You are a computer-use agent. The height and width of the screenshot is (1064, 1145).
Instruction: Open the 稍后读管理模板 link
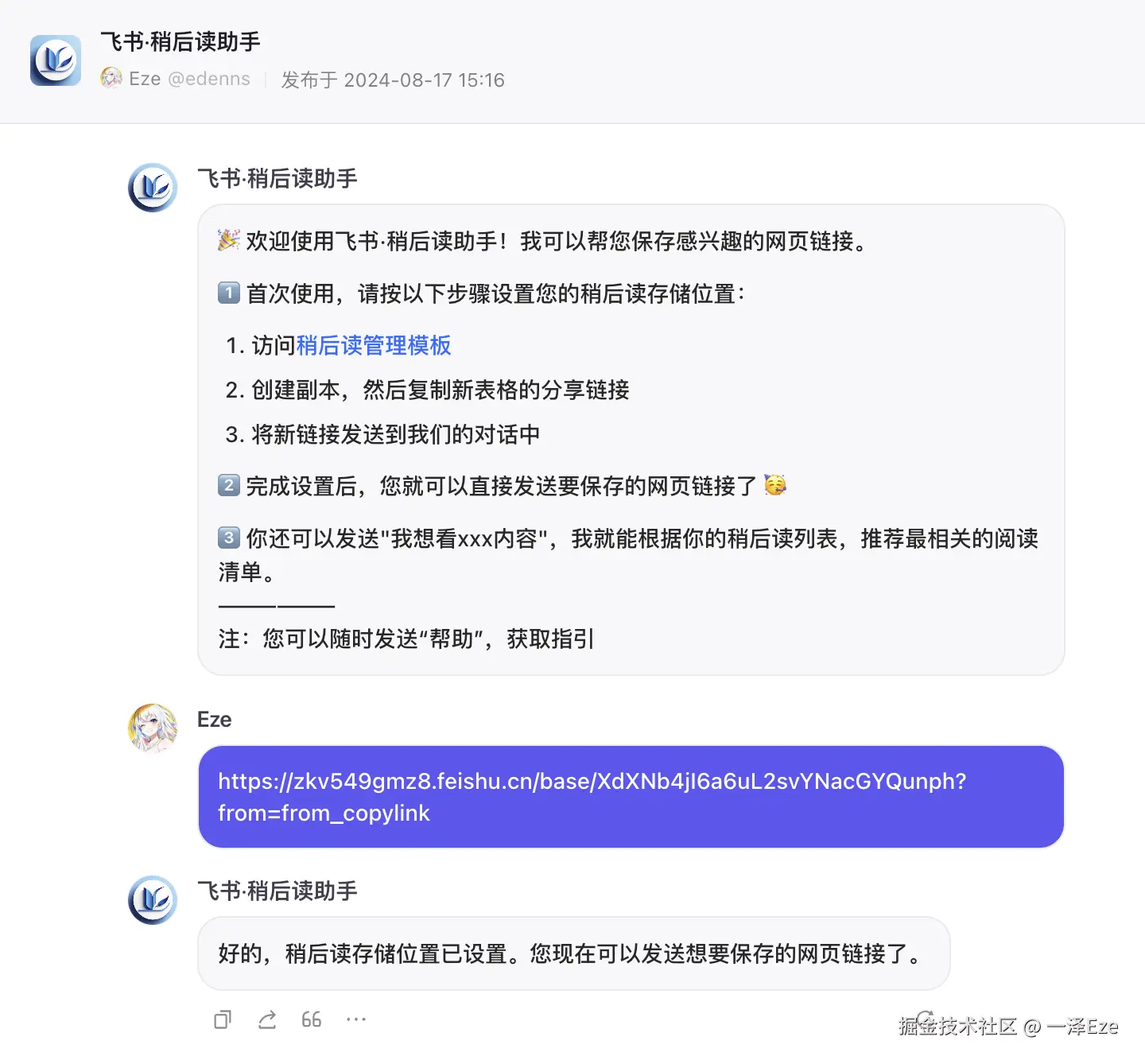[374, 345]
